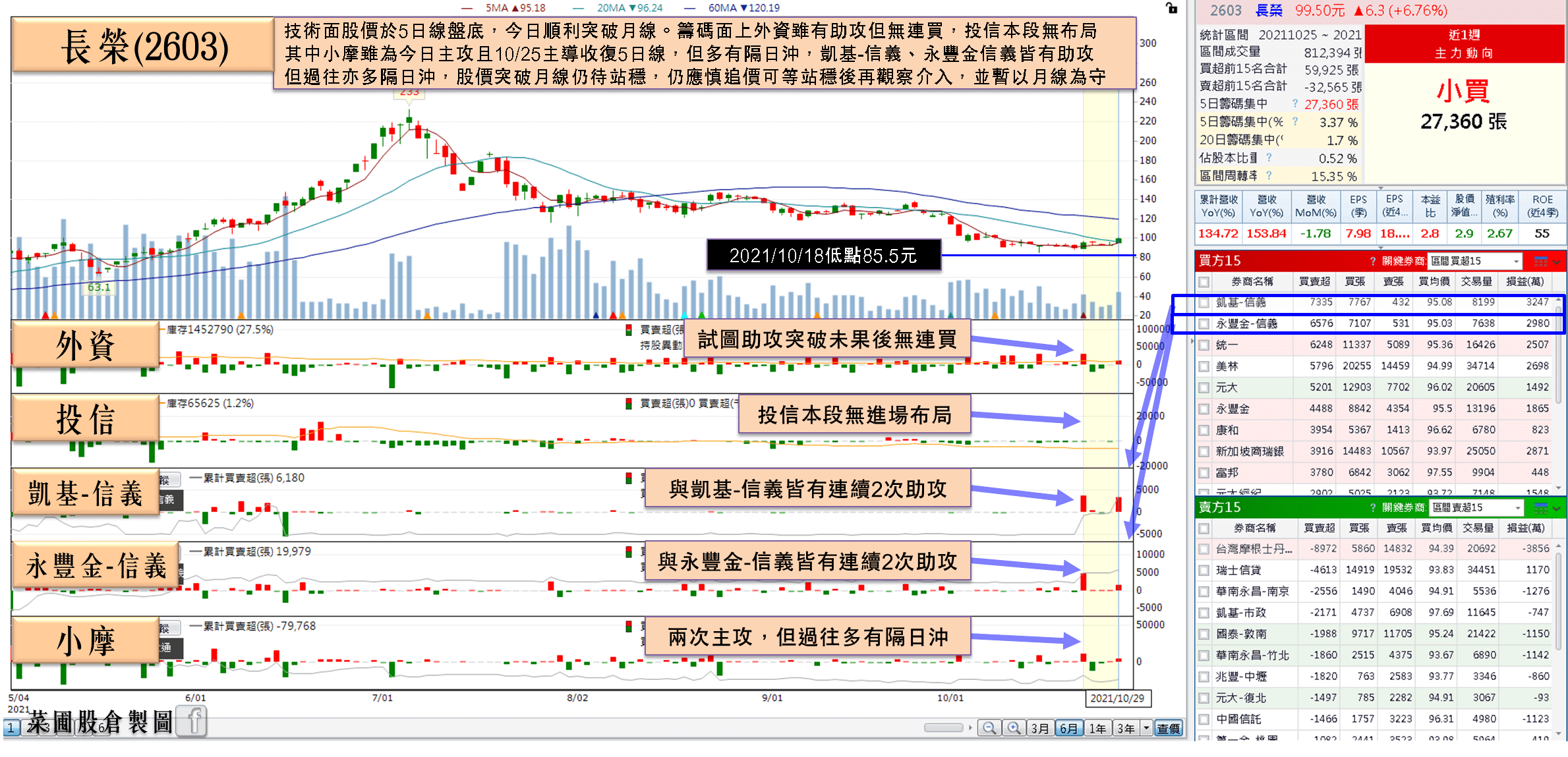
Task: Zoom out the chart with the minus magnifier
Action: 989,728
